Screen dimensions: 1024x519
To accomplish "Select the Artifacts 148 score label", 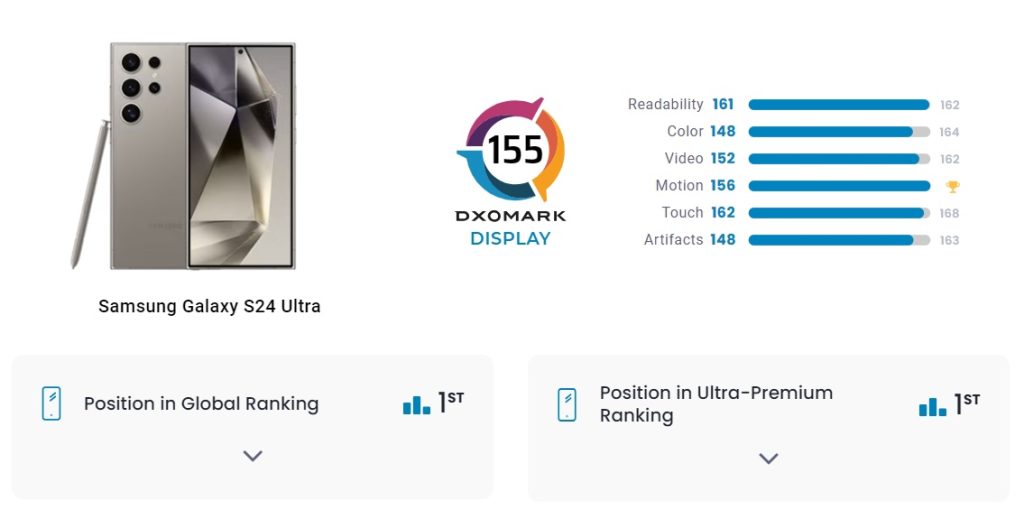I will pyautogui.click(x=690, y=240).
